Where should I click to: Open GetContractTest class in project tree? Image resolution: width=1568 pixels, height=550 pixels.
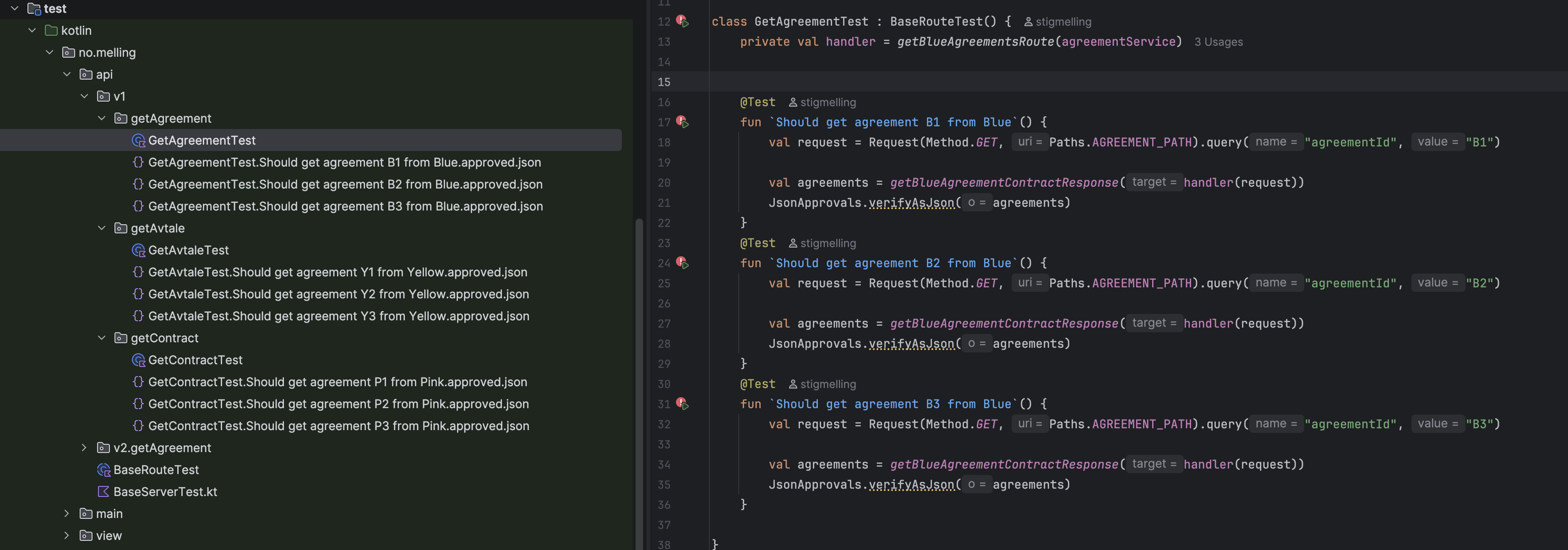[195, 360]
